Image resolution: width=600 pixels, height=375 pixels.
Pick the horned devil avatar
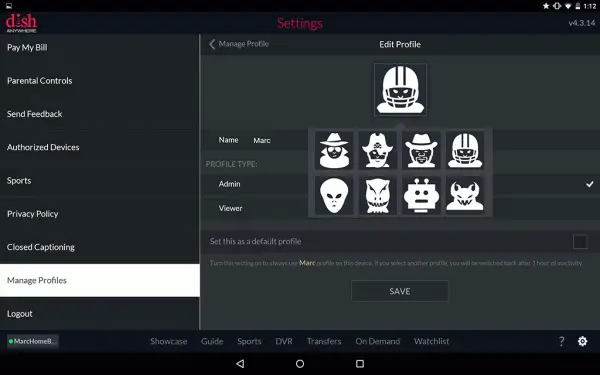coord(465,196)
